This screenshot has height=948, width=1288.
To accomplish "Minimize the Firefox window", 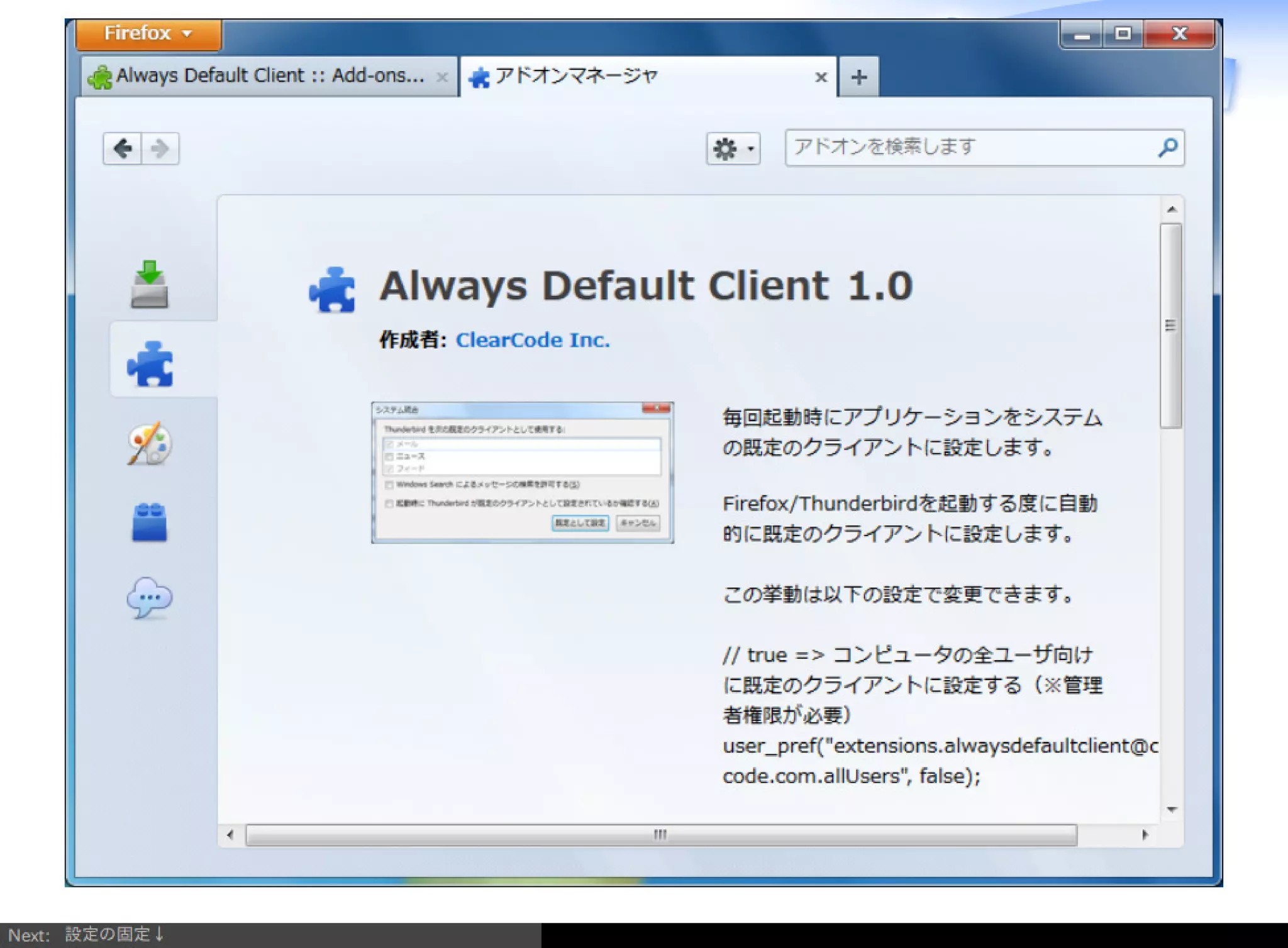I will 1081,35.
